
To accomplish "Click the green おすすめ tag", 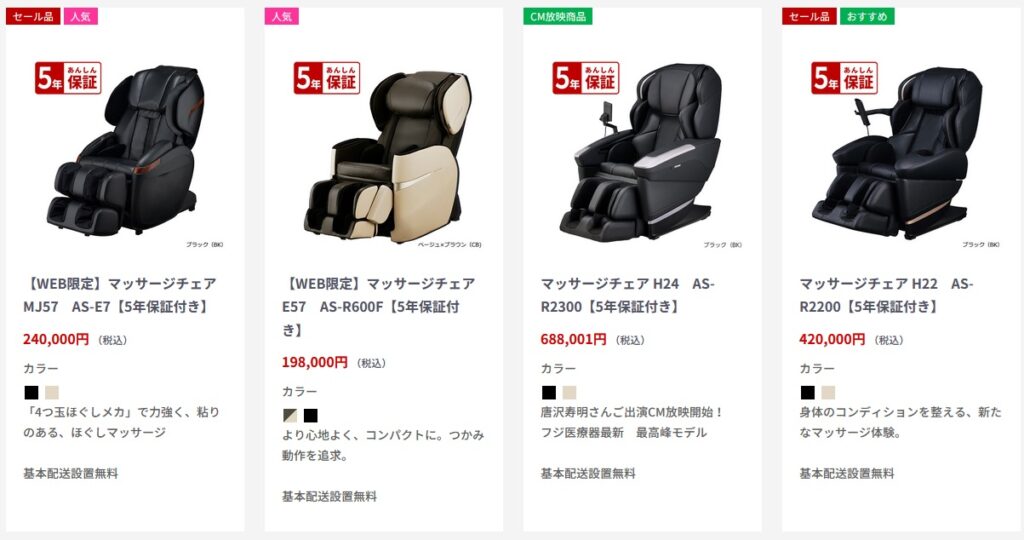I will (867, 16).
